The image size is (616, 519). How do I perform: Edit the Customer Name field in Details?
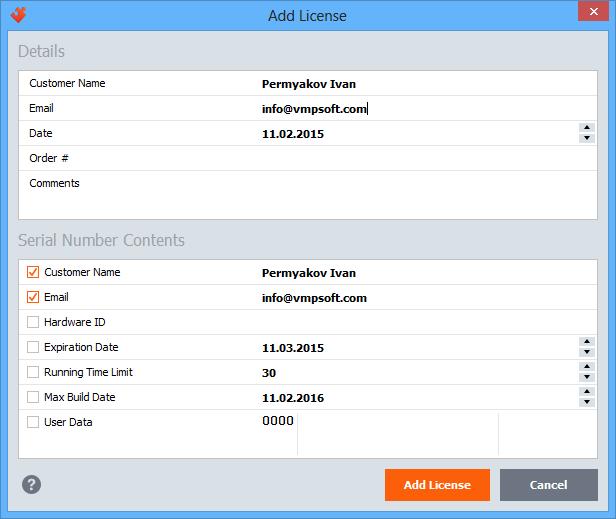click(x=428, y=84)
